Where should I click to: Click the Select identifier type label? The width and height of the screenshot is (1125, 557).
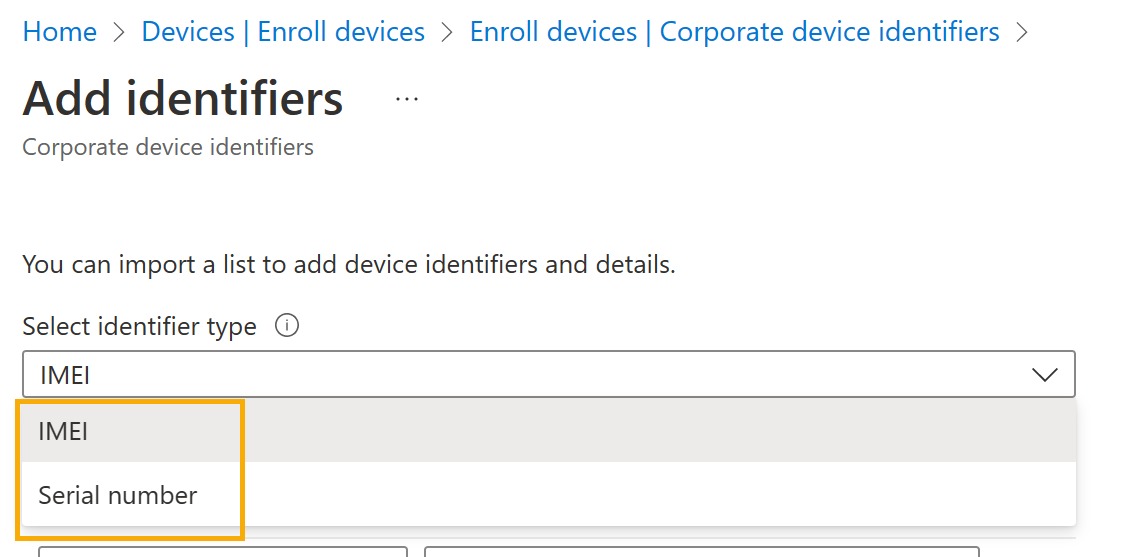pyautogui.click(x=139, y=327)
